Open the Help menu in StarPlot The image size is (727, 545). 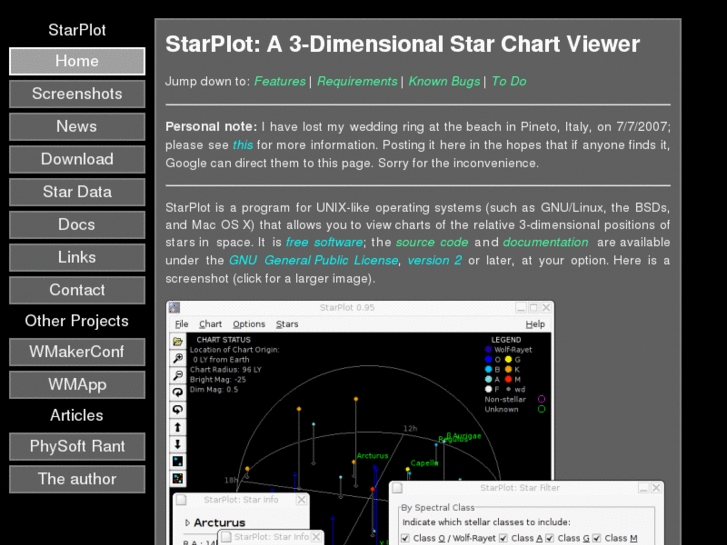535,324
